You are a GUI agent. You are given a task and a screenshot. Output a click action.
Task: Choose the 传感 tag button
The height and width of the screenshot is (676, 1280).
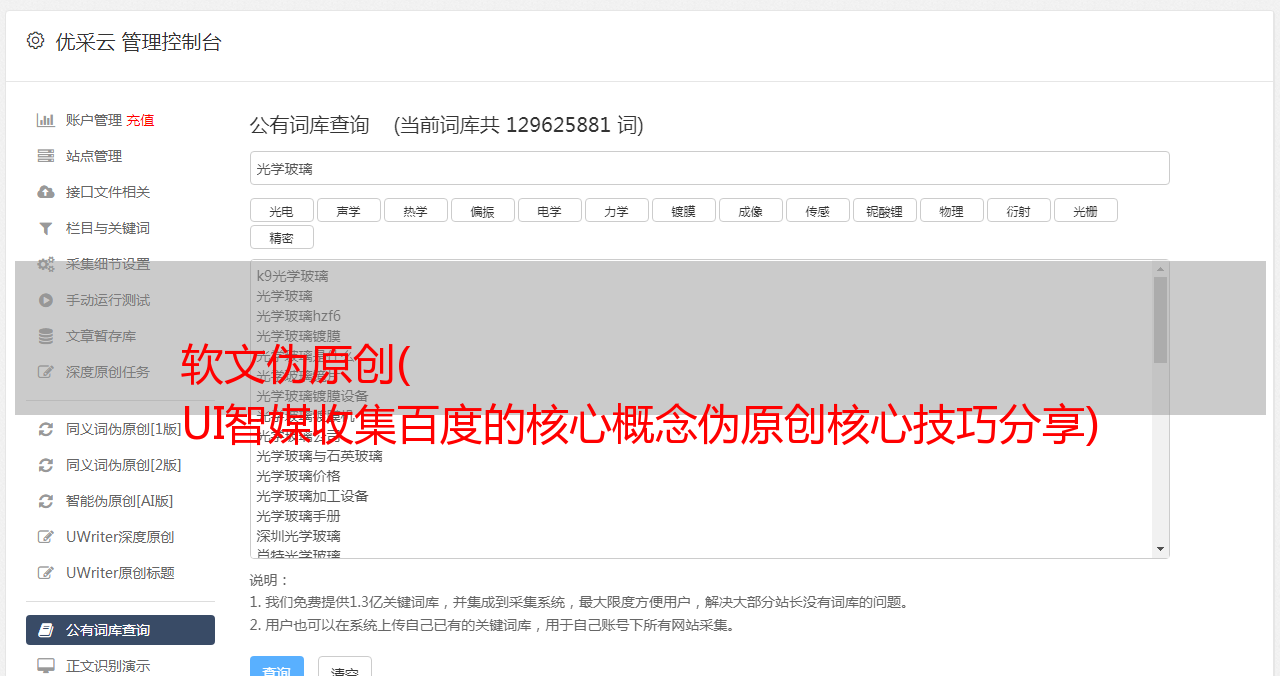[x=818, y=211]
